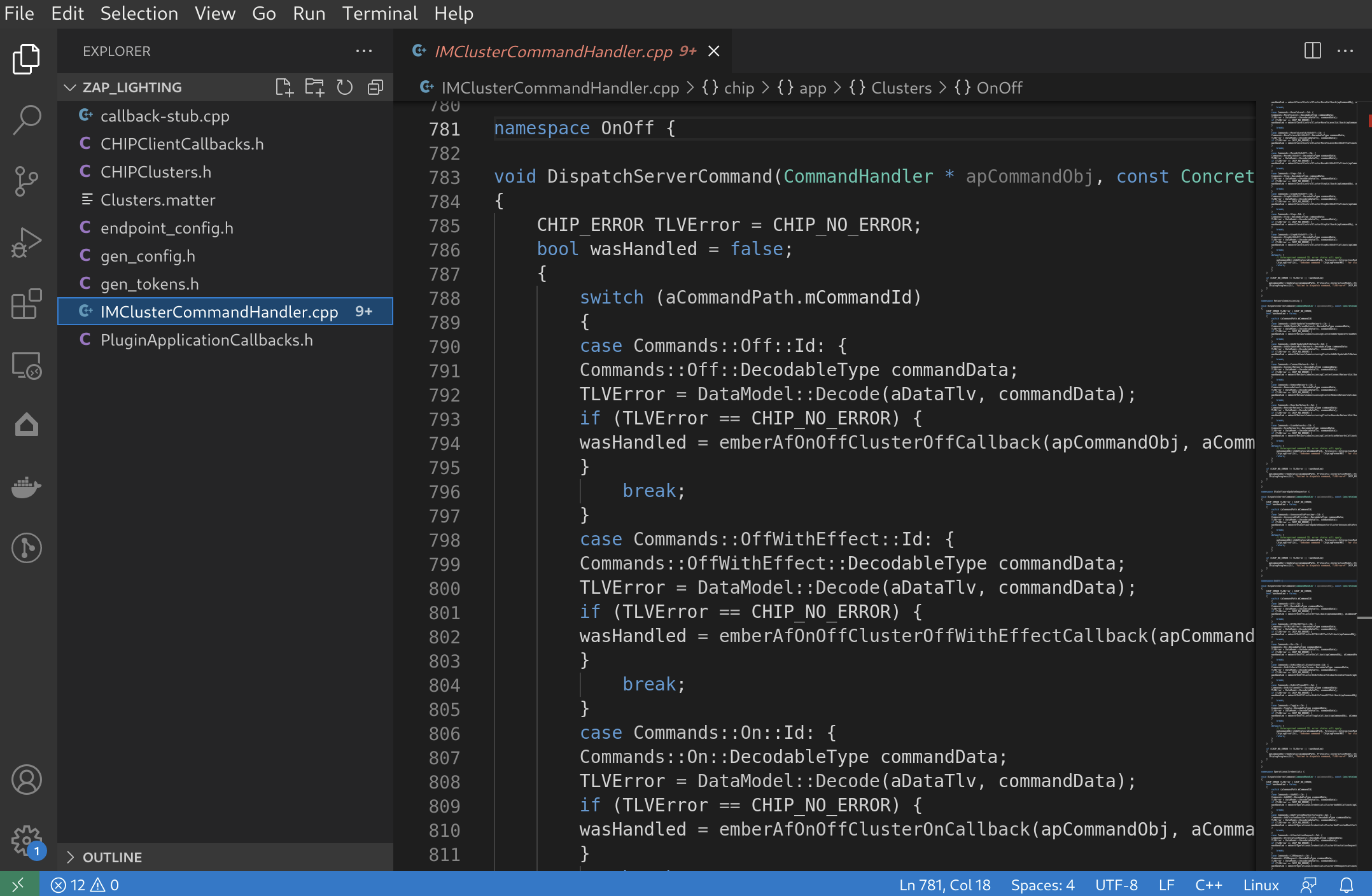Click the ZAP_LIGHTING folder expander
The height and width of the screenshot is (896, 1372).
coord(71,87)
